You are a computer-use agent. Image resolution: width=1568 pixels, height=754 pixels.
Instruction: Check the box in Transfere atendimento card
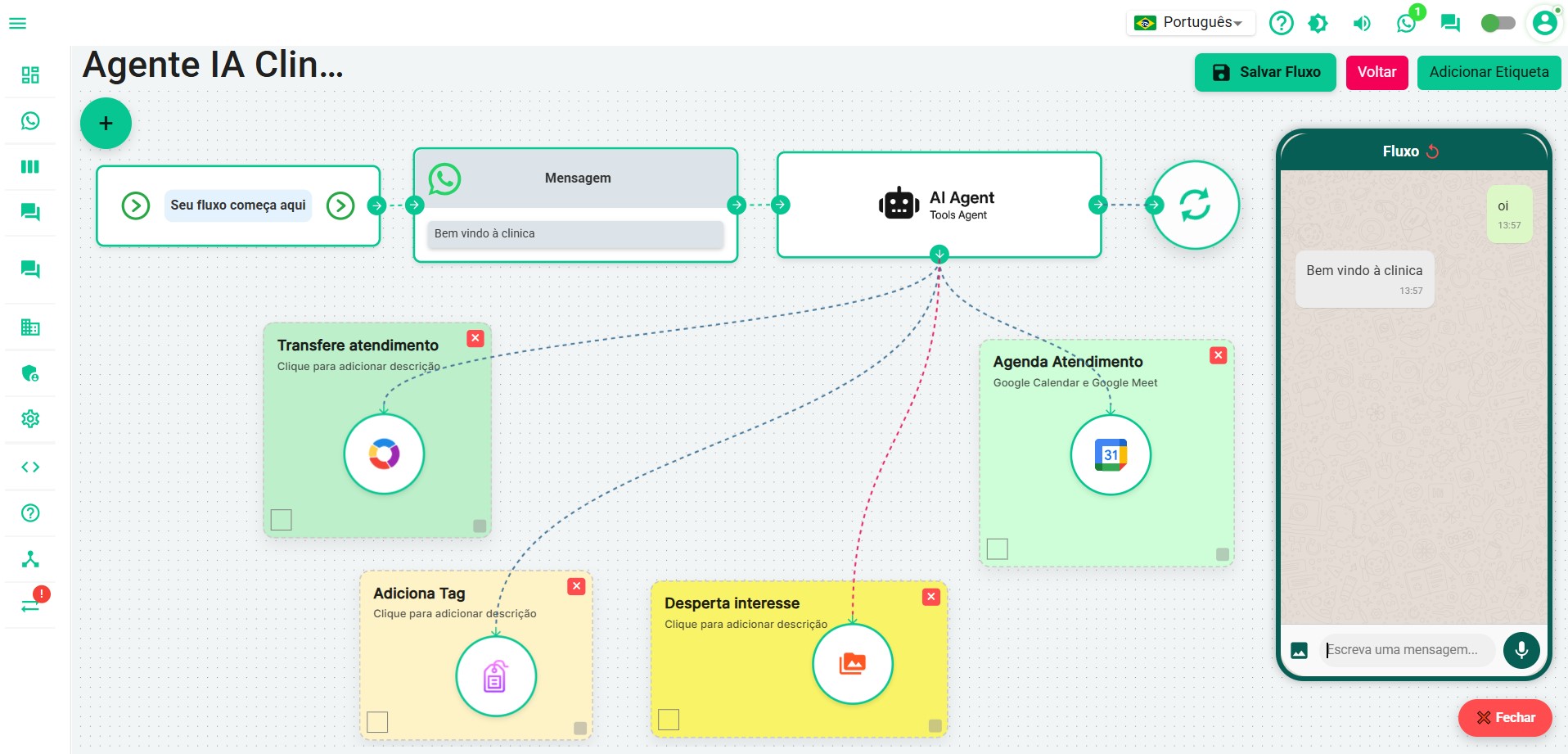[x=282, y=520]
